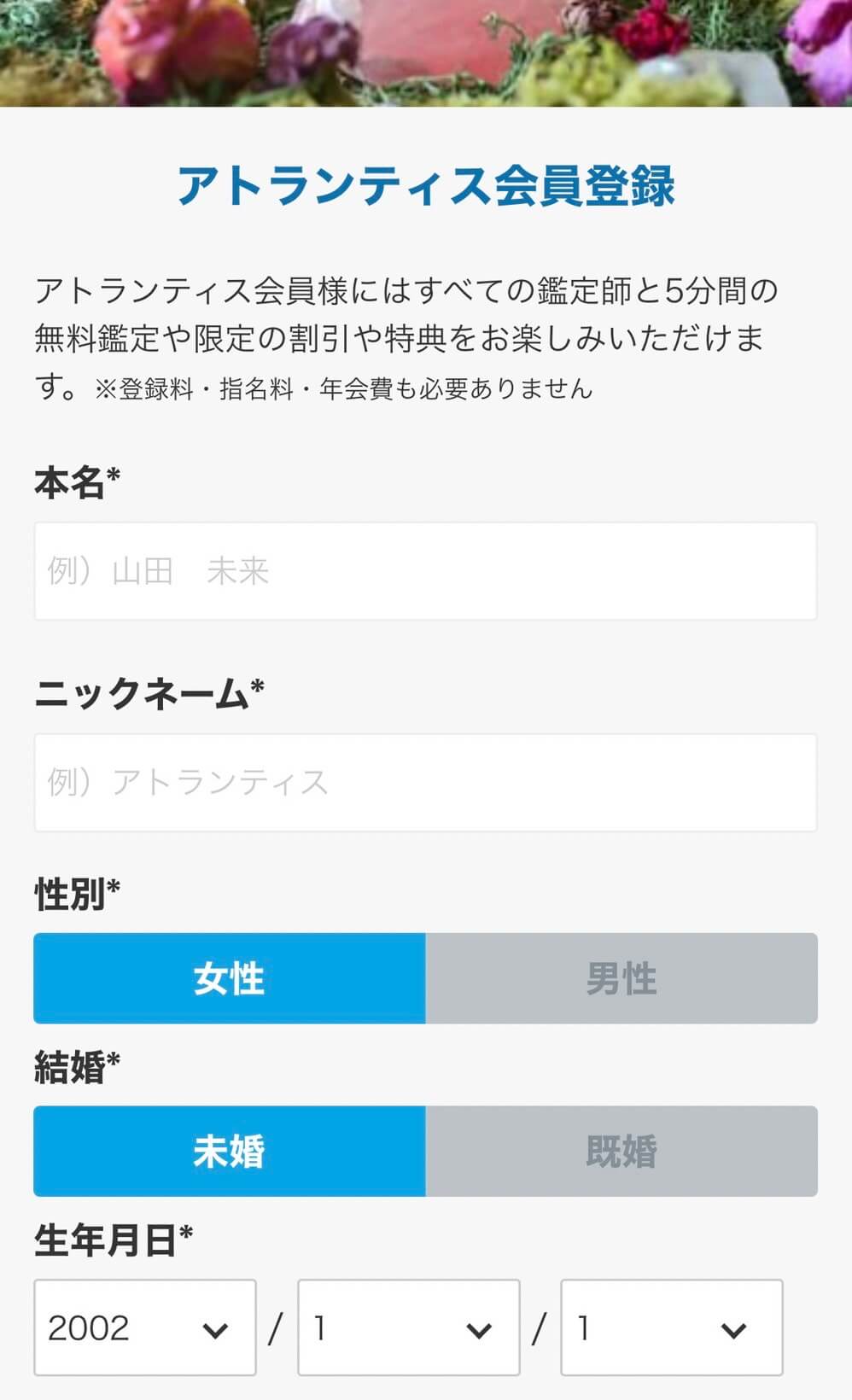Screen dimensions: 852x1400
Task: Click the chevron arrow in year selector
Action: coord(215,1330)
